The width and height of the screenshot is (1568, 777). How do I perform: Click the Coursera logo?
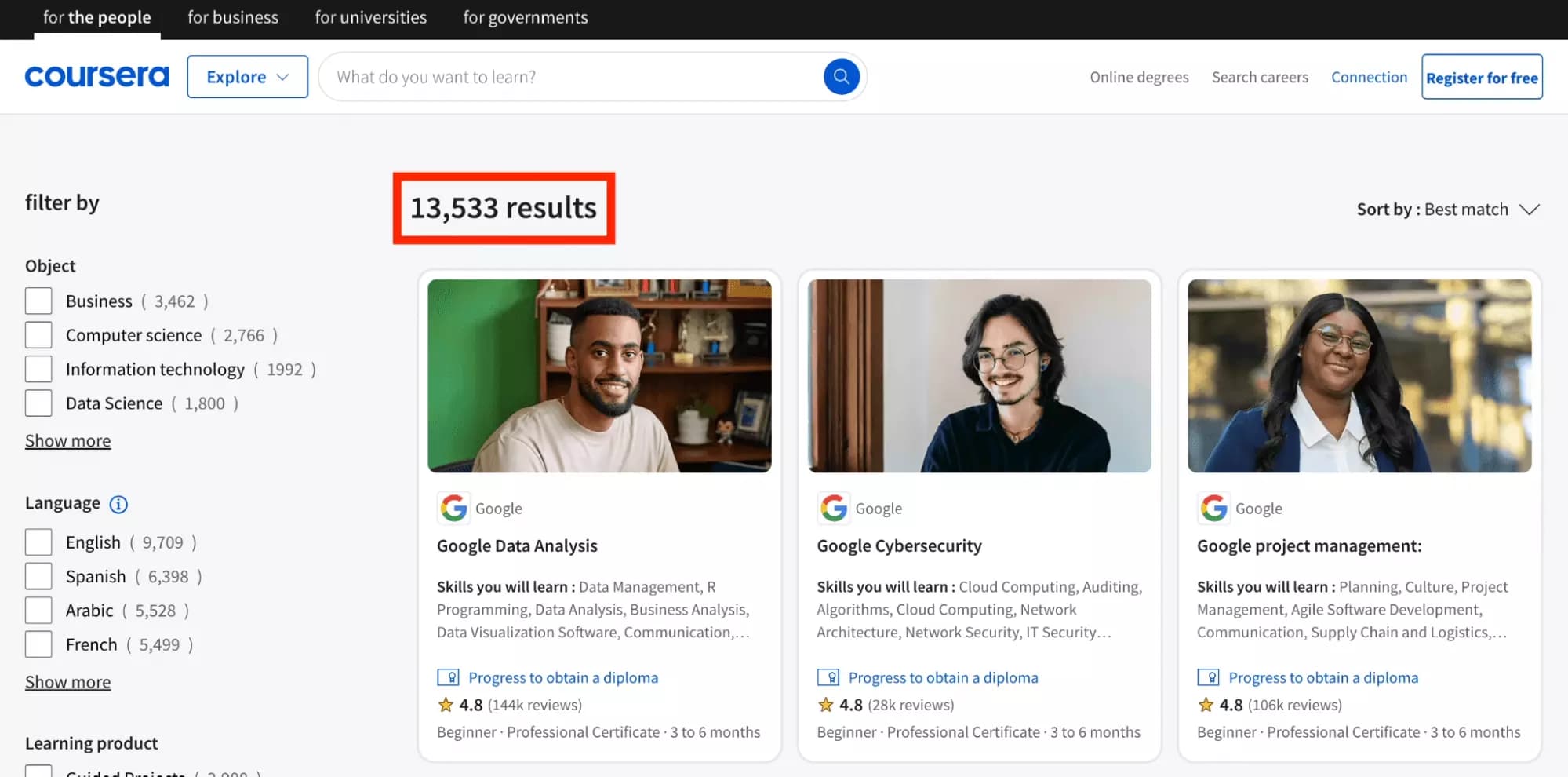pos(97,77)
